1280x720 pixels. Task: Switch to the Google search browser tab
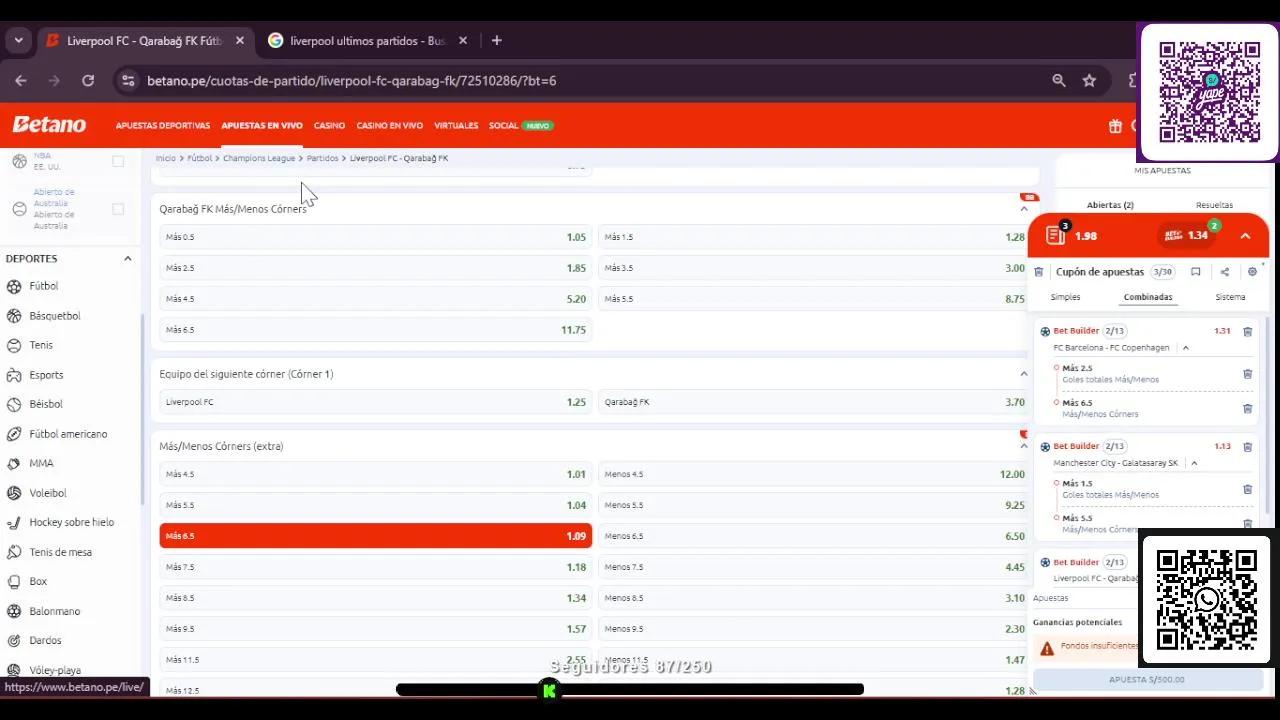click(368, 41)
